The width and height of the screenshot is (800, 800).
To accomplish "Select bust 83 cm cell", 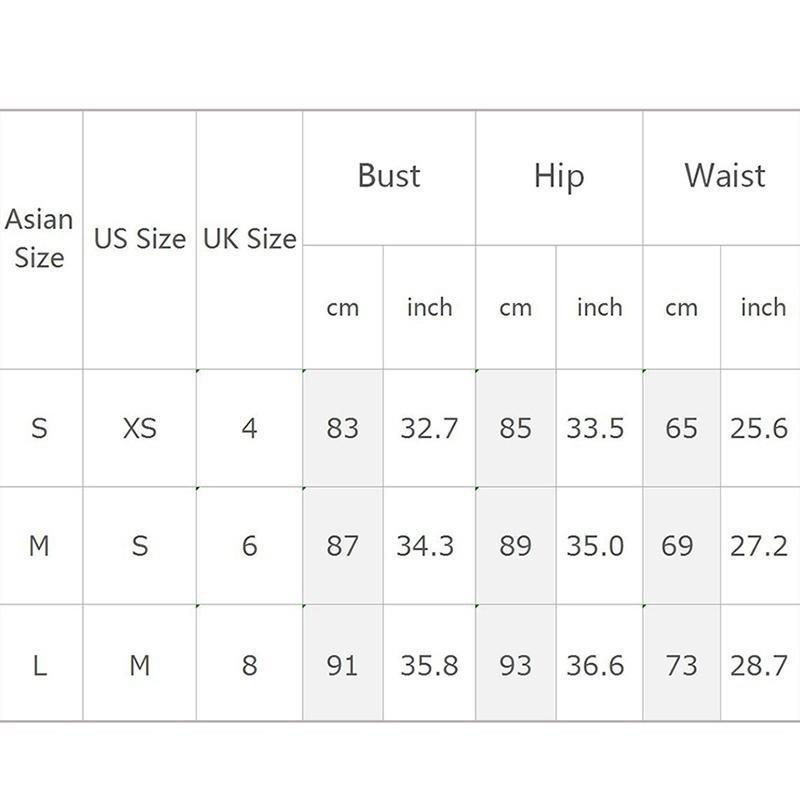I will [x=342, y=428].
